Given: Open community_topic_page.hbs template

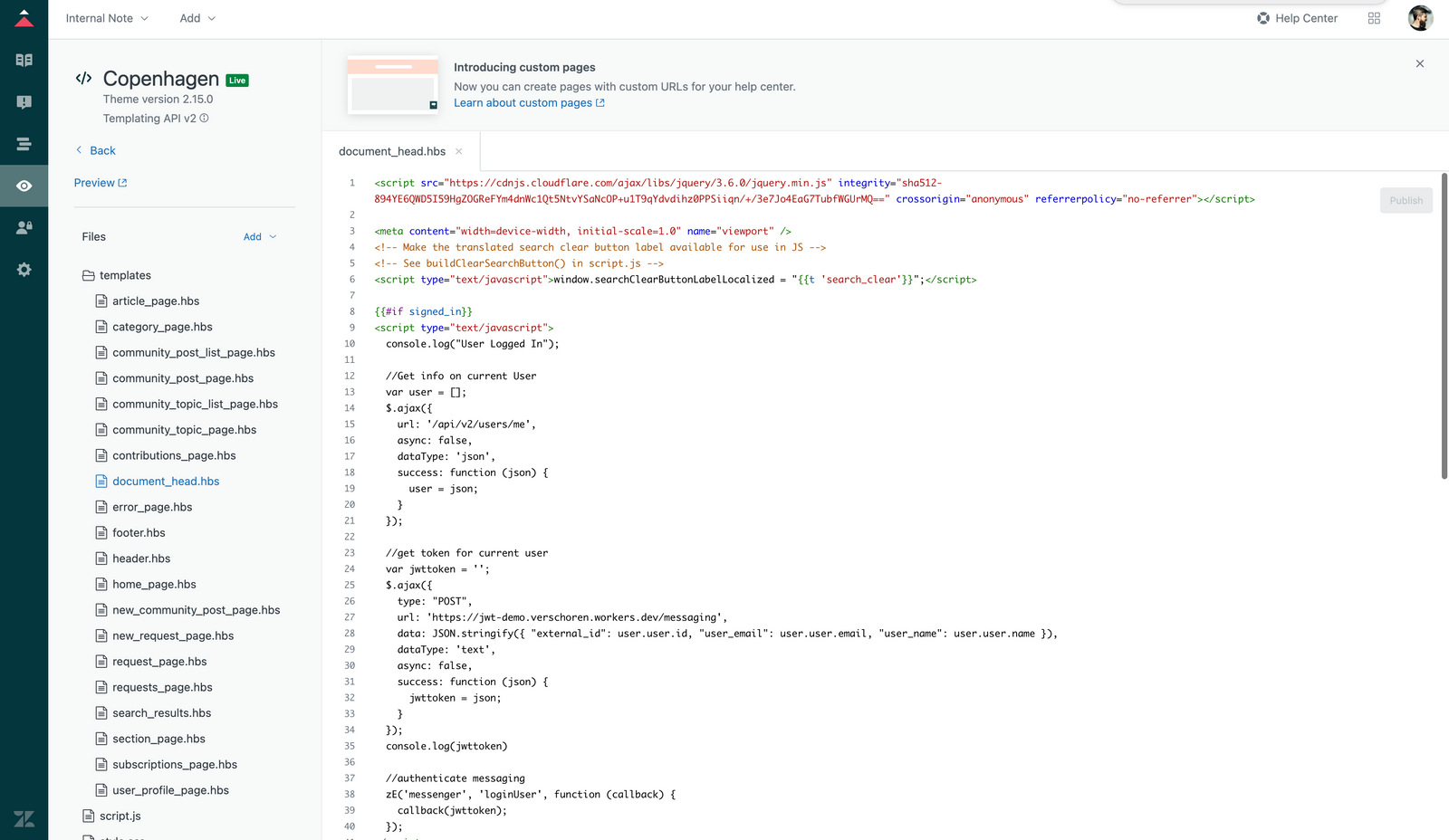Looking at the screenshot, I should [x=184, y=430].
